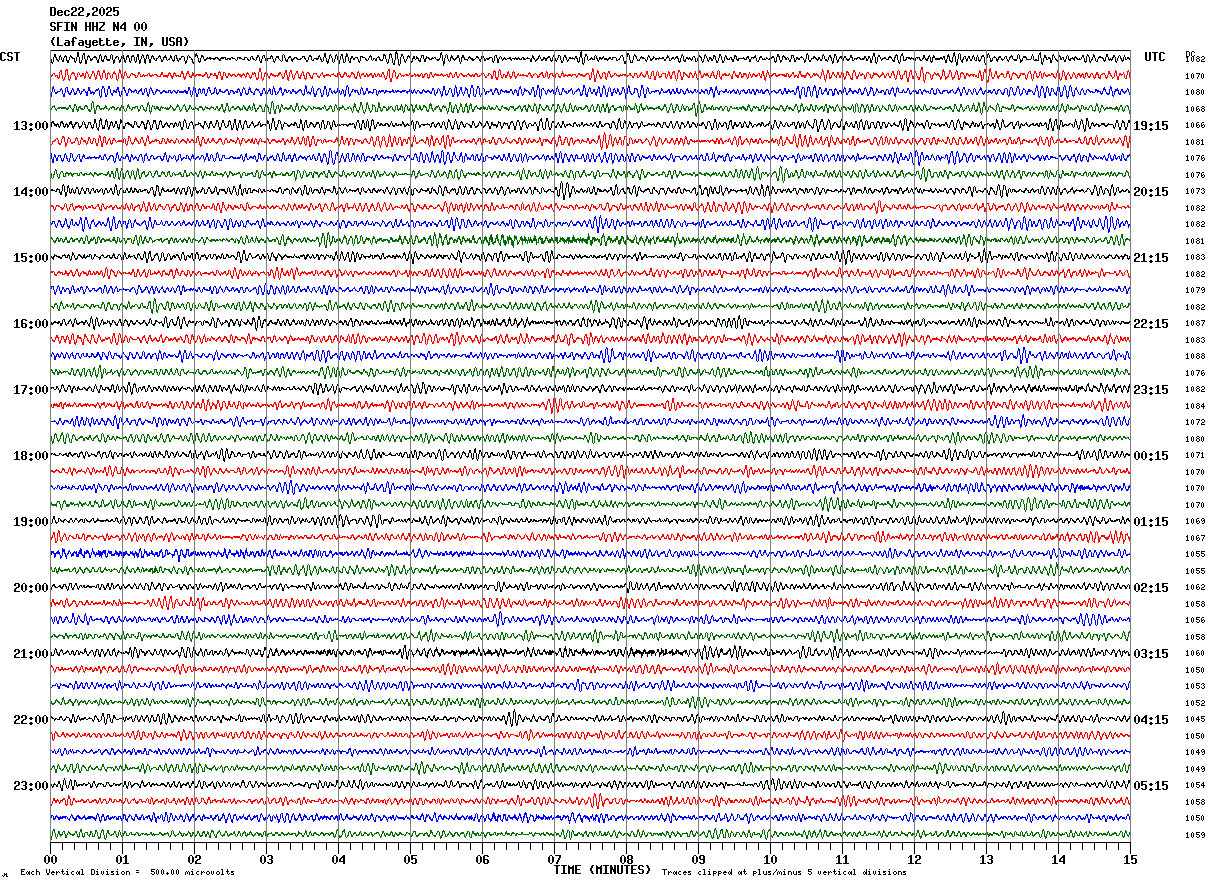This screenshot has height=886, width=1210.
Task: Click the DC offset value 1053
Action: coord(1195,687)
